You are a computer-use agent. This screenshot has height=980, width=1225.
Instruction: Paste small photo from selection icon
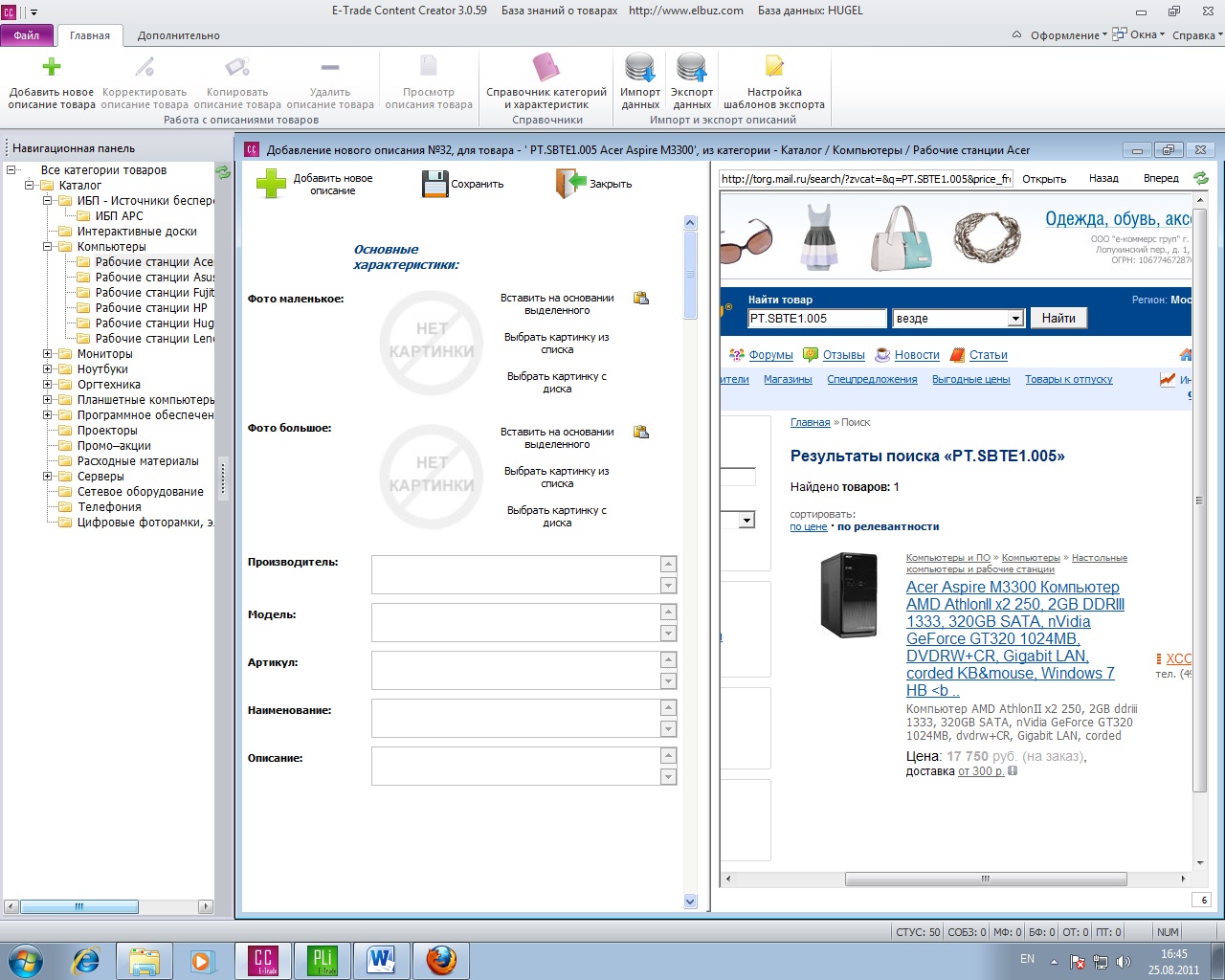pos(641,299)
